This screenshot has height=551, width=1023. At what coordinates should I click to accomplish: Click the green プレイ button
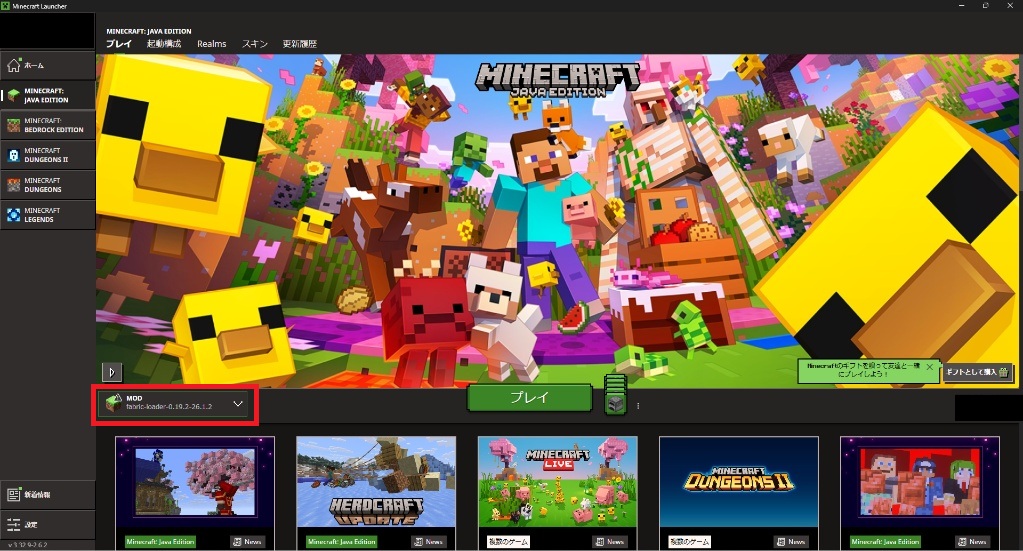[x=530, y=398]
